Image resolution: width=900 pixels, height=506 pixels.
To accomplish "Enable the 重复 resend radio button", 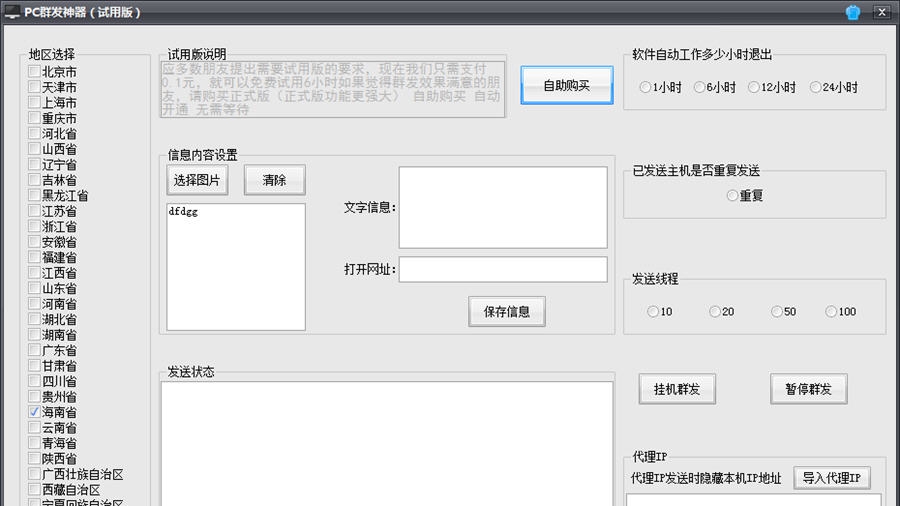I will [x=732, y=196].
